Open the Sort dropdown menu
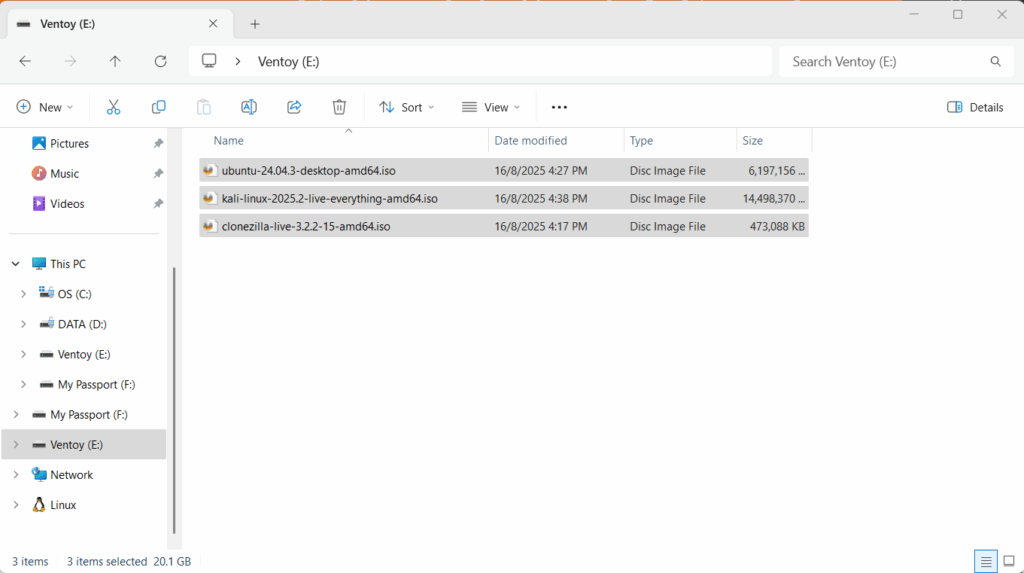This screenshot has width=1024, height=573. [406, 107]
